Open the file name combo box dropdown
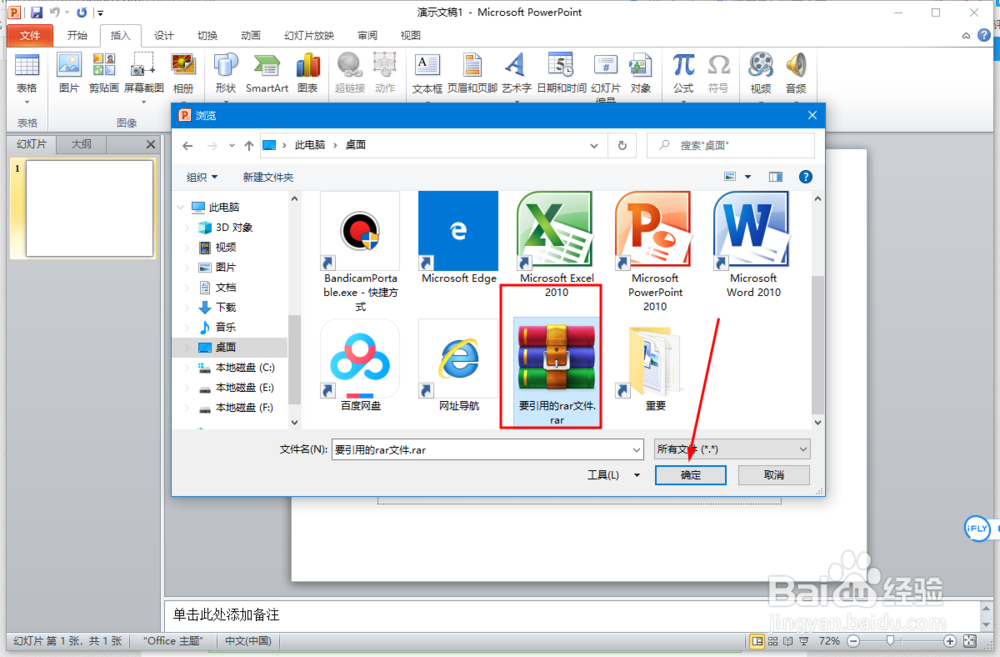Screen dimensions: 1000x657 pos(636,450)
